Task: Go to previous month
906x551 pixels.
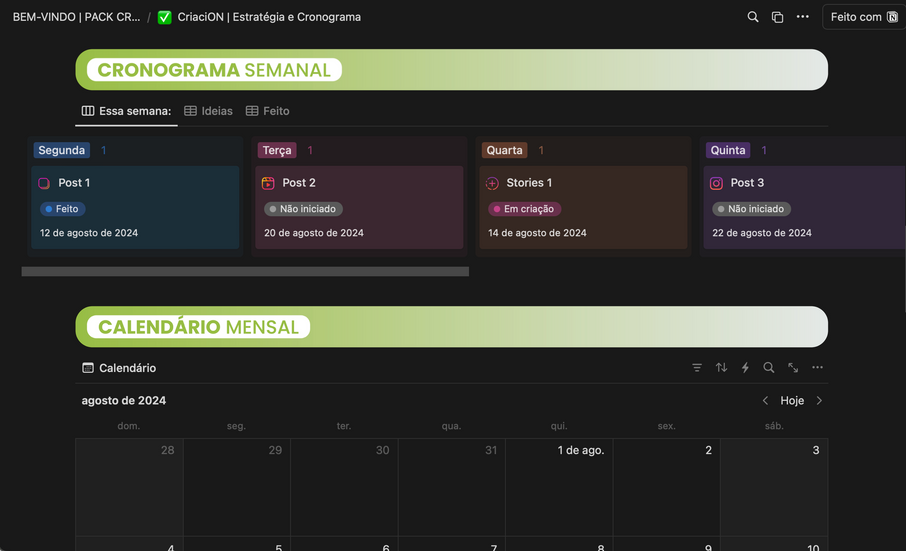Action: [765, 400]
